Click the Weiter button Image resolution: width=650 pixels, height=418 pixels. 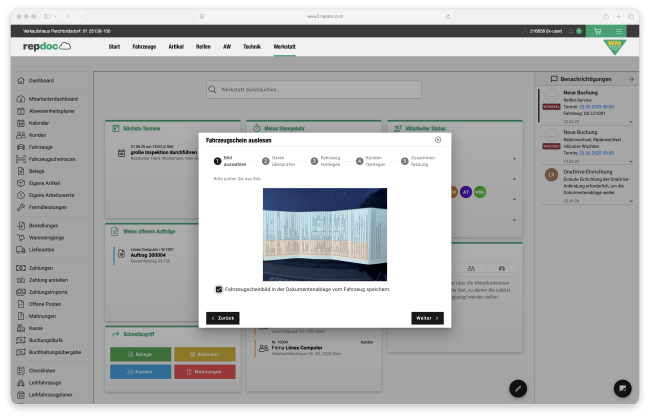[x=427, y=318]
